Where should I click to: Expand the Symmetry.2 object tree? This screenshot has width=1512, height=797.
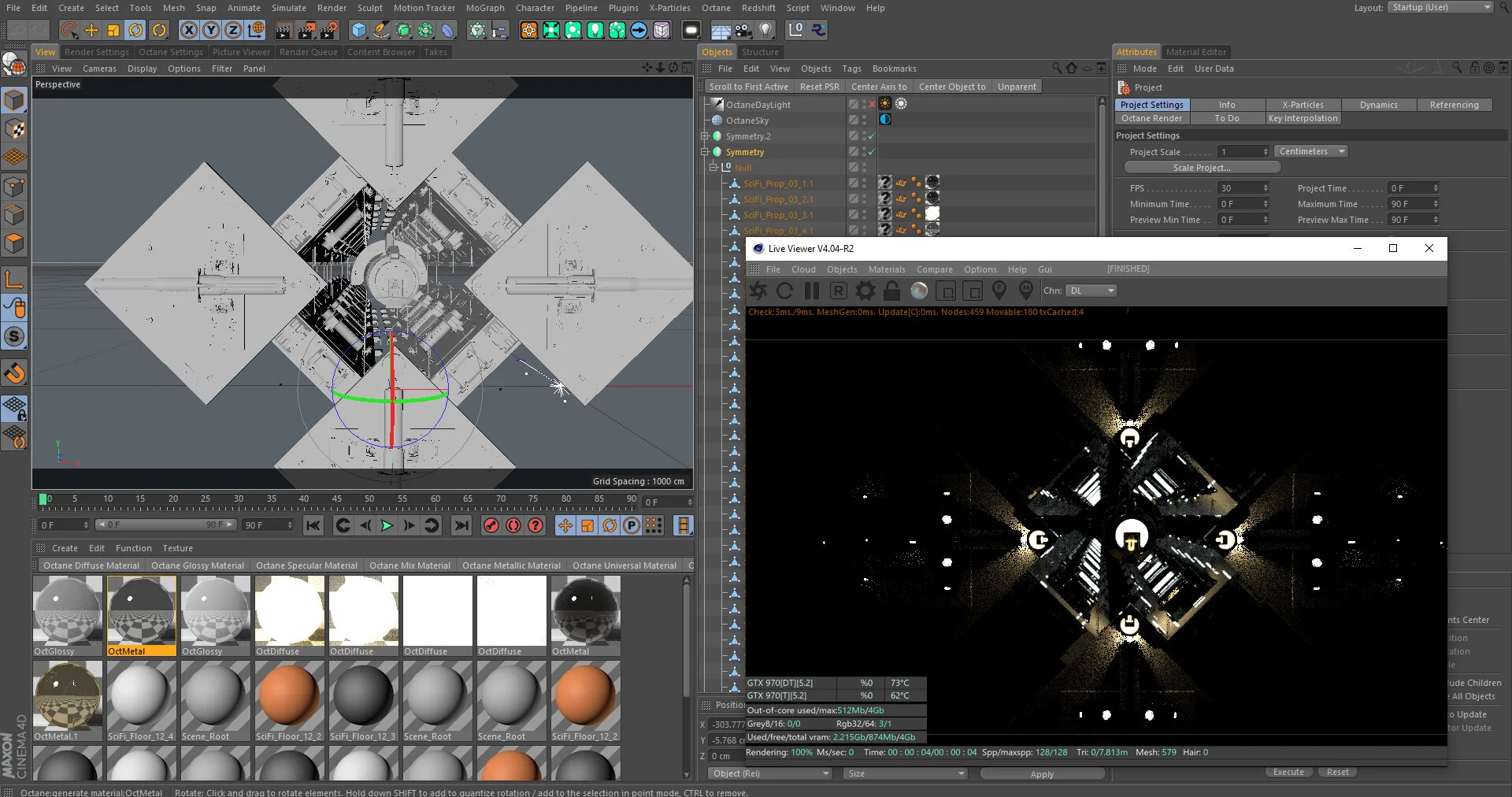point(705,136)
